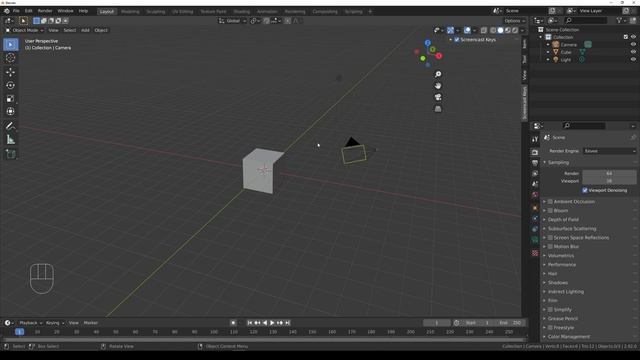The image size is (640, 360).
Task: Open the viewport Options popover
Action: (x=514, y=21)
